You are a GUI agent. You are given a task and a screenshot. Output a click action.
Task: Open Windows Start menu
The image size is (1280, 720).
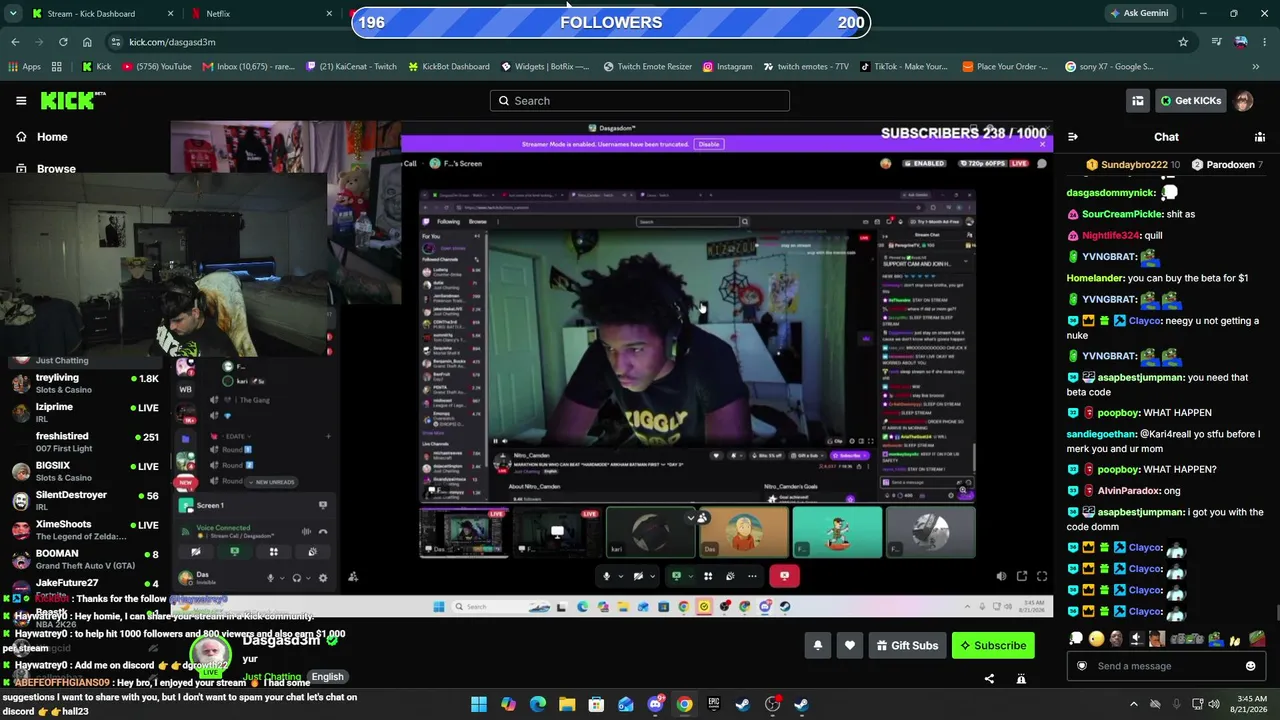pos(479,704)
